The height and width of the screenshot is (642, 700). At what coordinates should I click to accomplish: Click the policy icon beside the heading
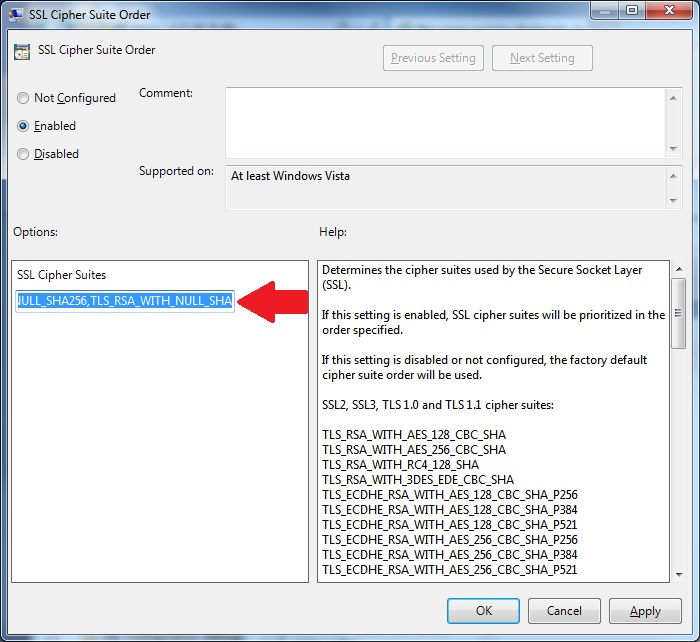[x=22, y=51]
